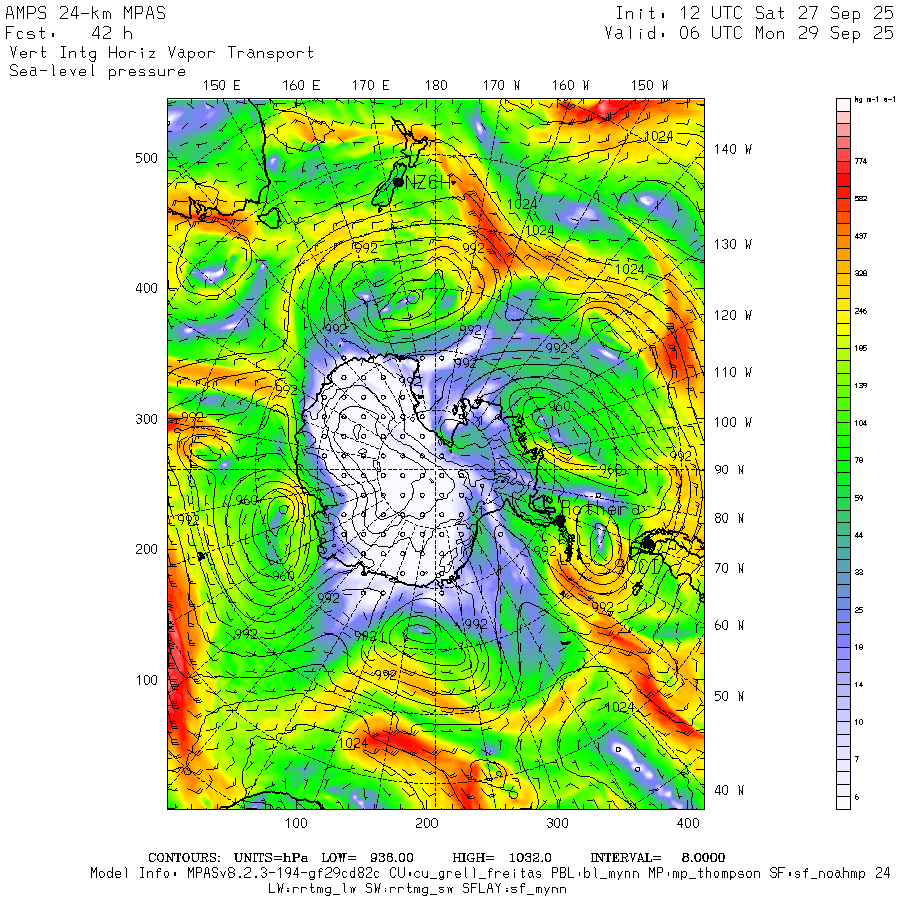The height and width of the screenshot is (900, 900).
Task: Click the 'Rothera' station label on map
Action: (599, 509)
